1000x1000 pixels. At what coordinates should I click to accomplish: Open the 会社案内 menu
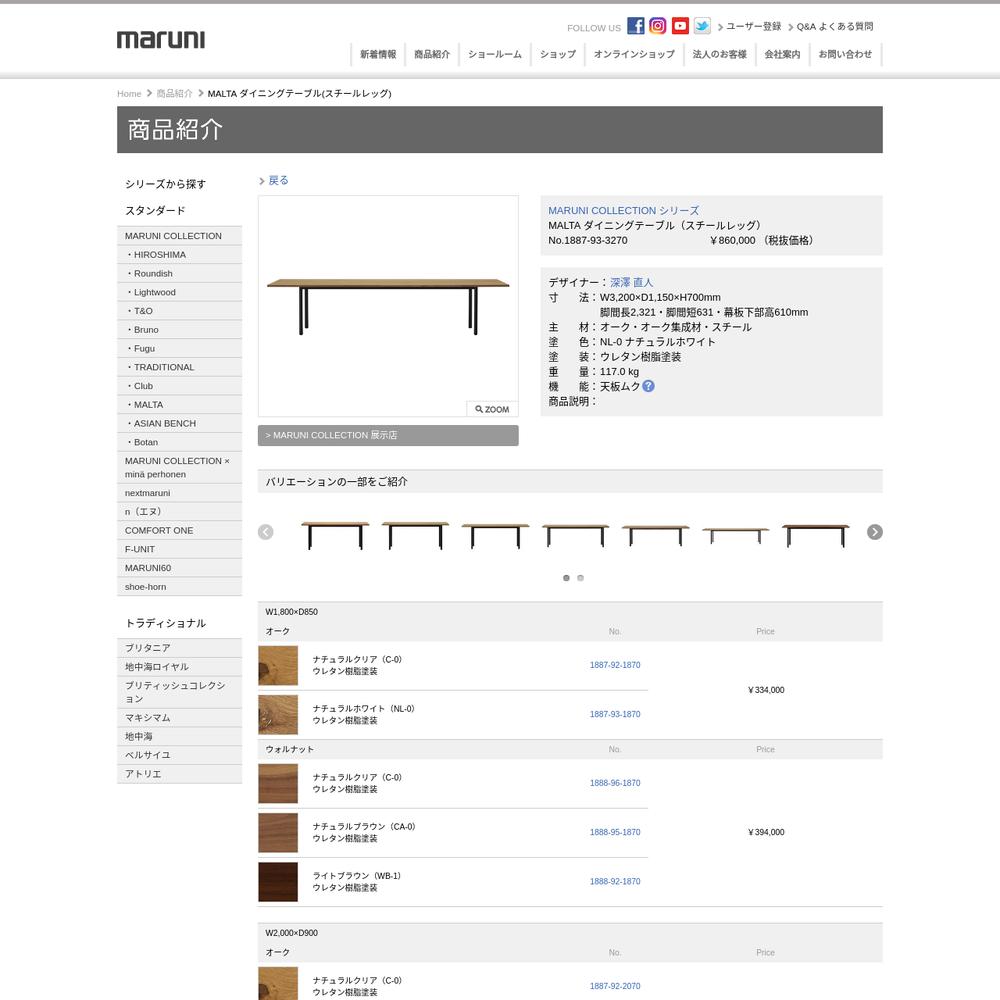(783, 54)
